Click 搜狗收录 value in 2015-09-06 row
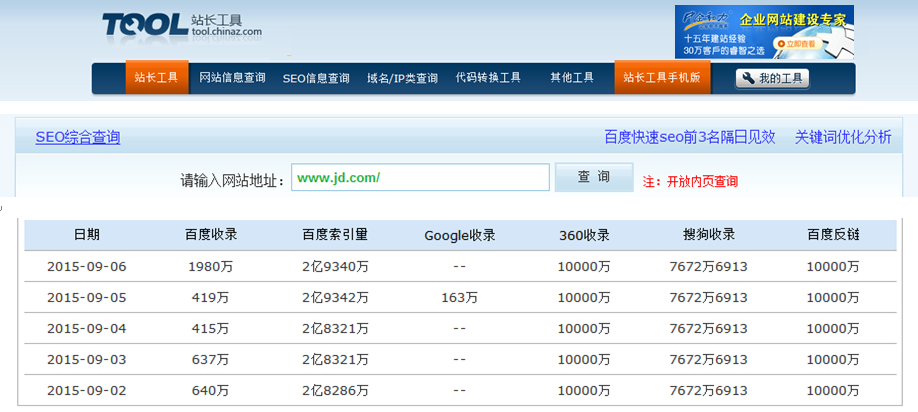Screen dimensions: 918x412 (x=708, y=267)
